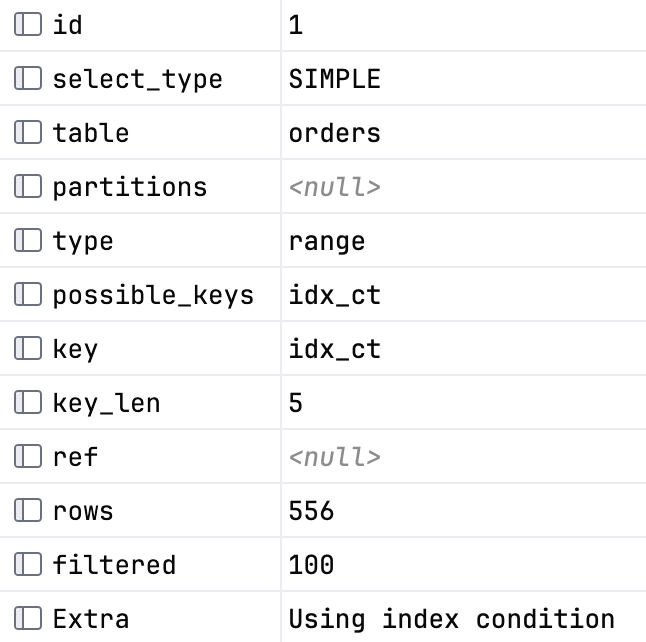Click the column icon next to type

click(28, 240)
